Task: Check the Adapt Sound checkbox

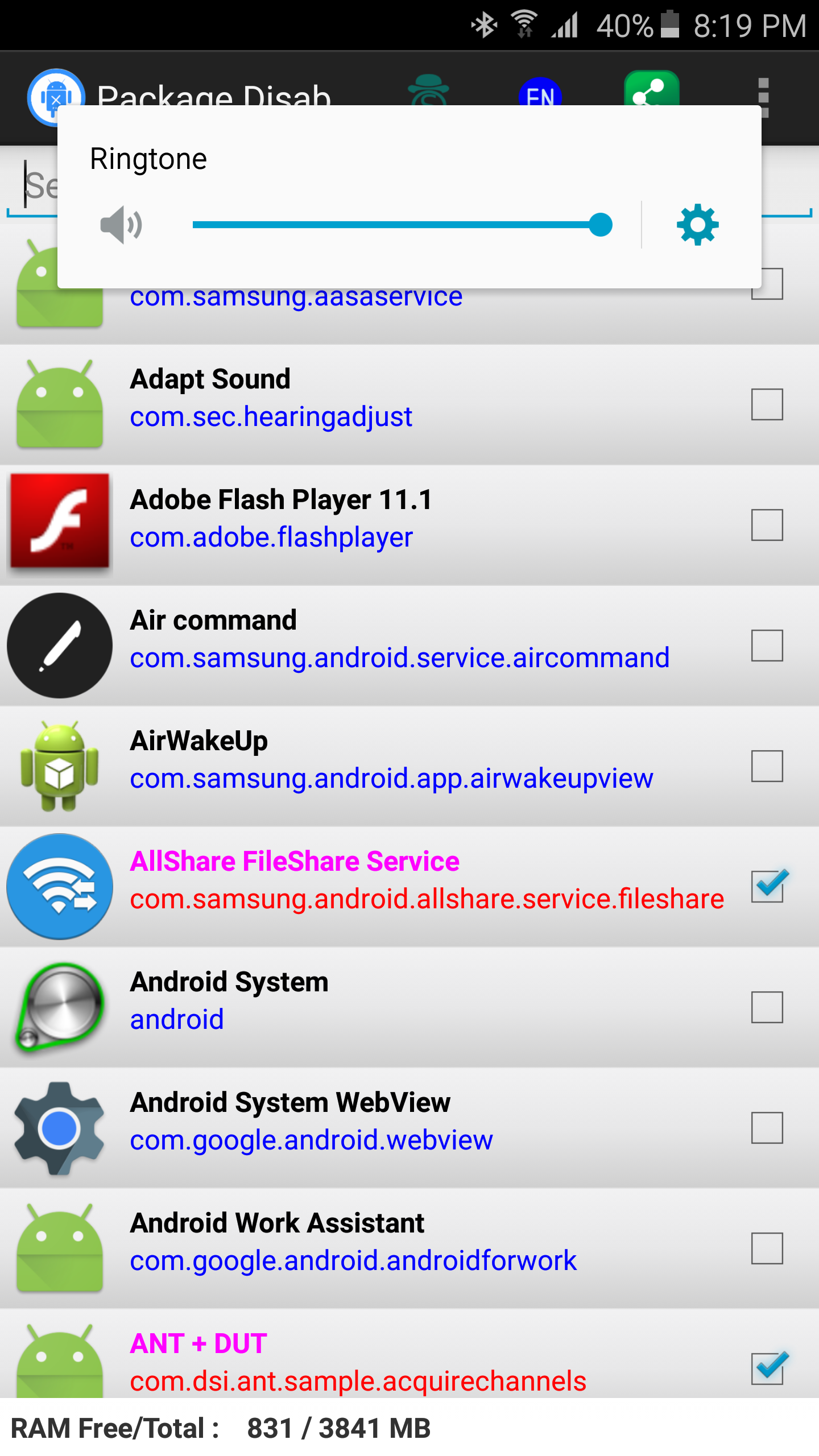Action: 767,404
